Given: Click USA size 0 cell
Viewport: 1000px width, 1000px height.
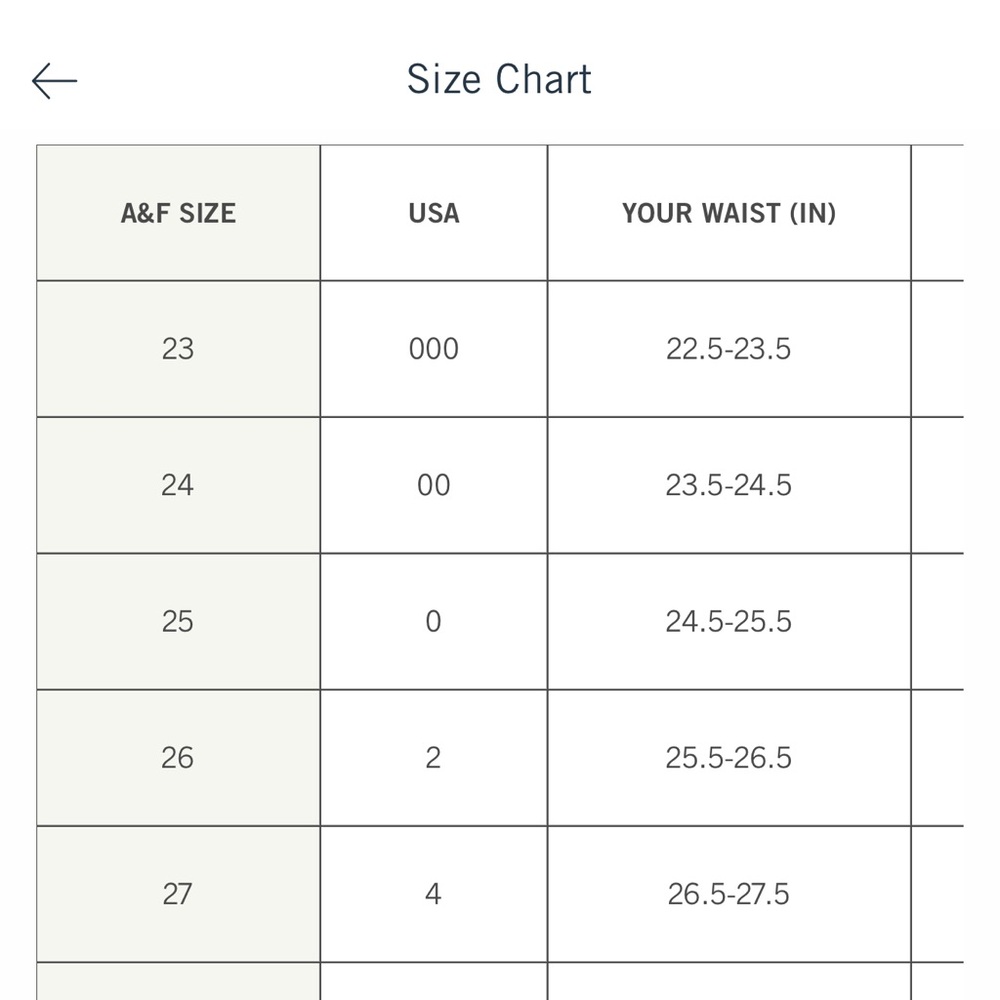Looking at the screenshot, I should (x=434, y=622).
